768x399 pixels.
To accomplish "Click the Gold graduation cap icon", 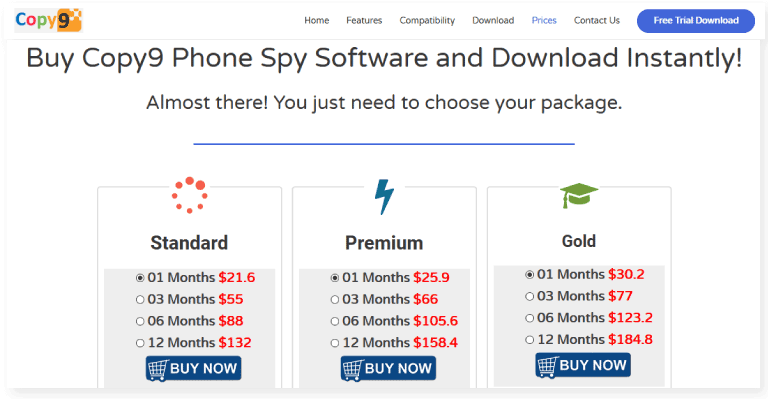I will (579, 195).
